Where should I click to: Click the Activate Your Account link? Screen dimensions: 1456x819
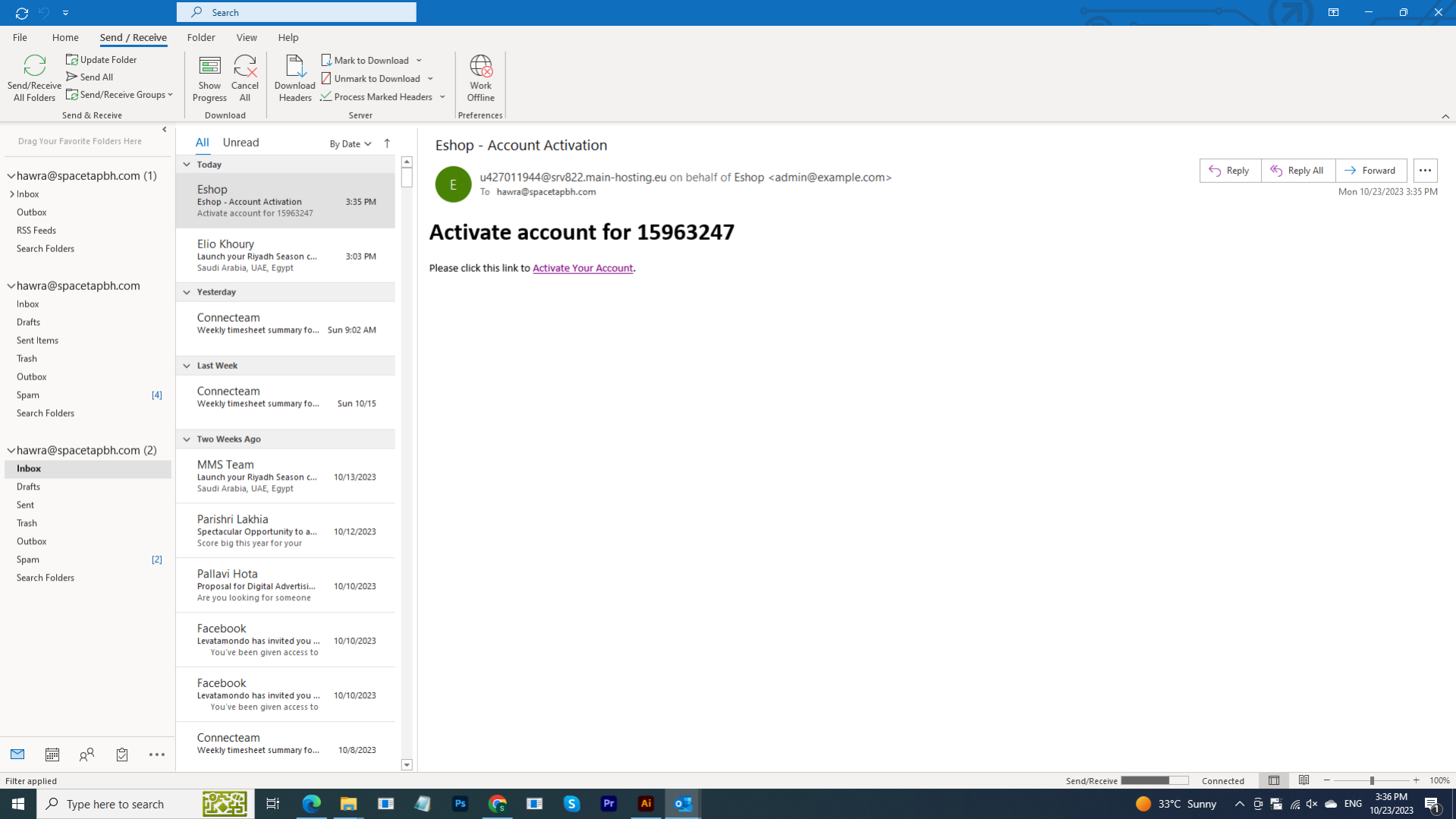(x=582, y=268)
